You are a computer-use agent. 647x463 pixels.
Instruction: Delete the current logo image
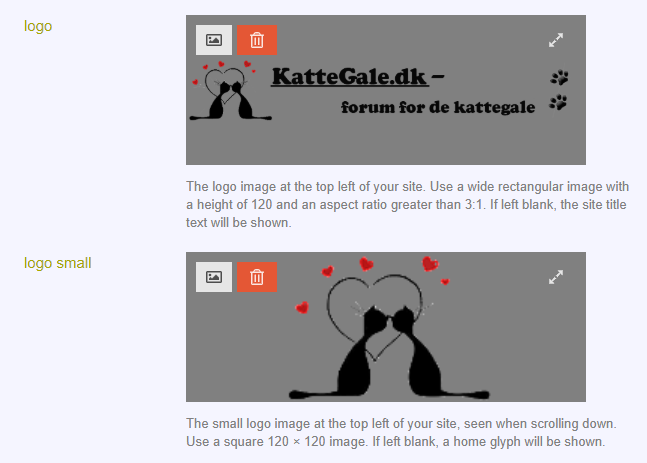tap(257, 40)
